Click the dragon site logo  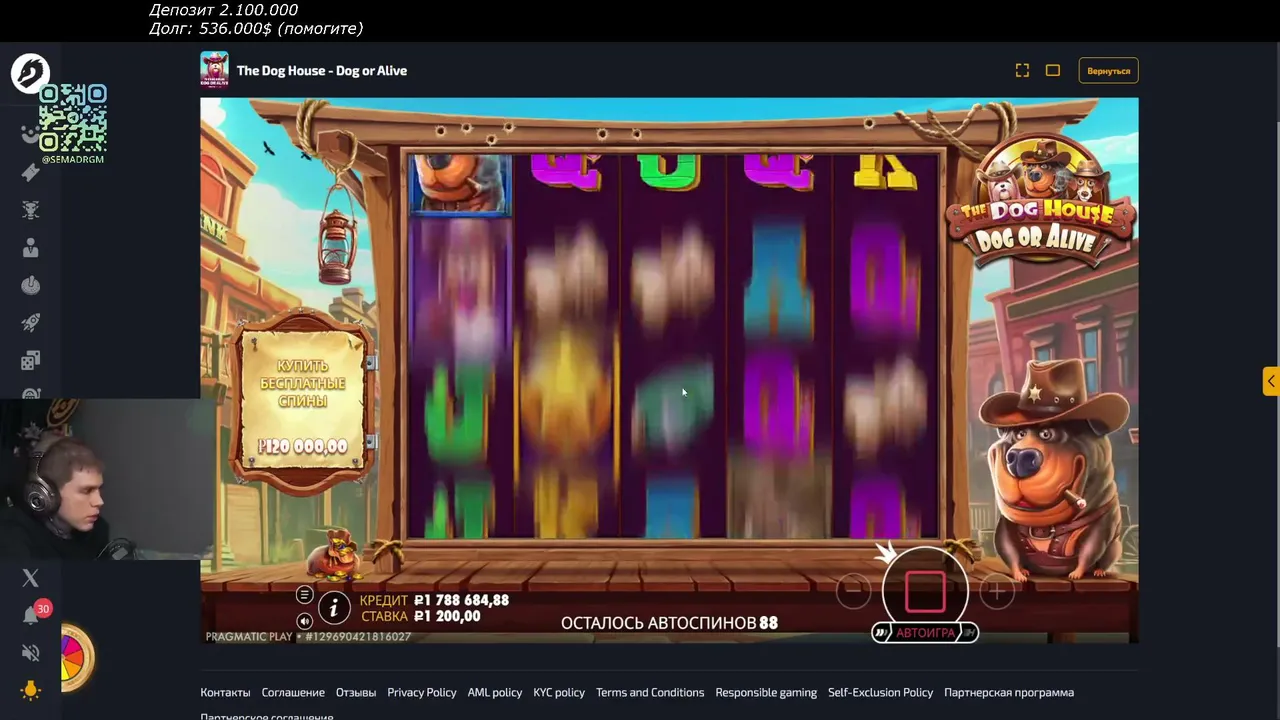pyautogui.click(x=30, y=73)
